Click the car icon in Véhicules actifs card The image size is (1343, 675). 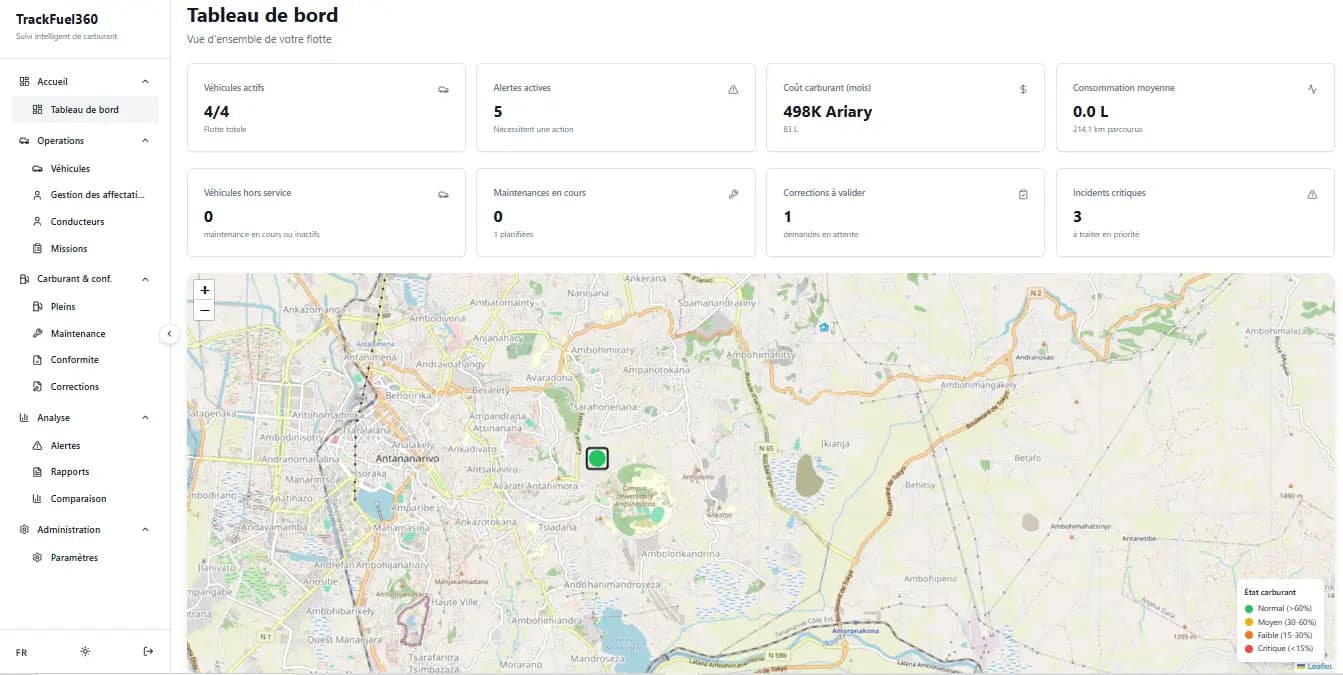tap(443, 90)
